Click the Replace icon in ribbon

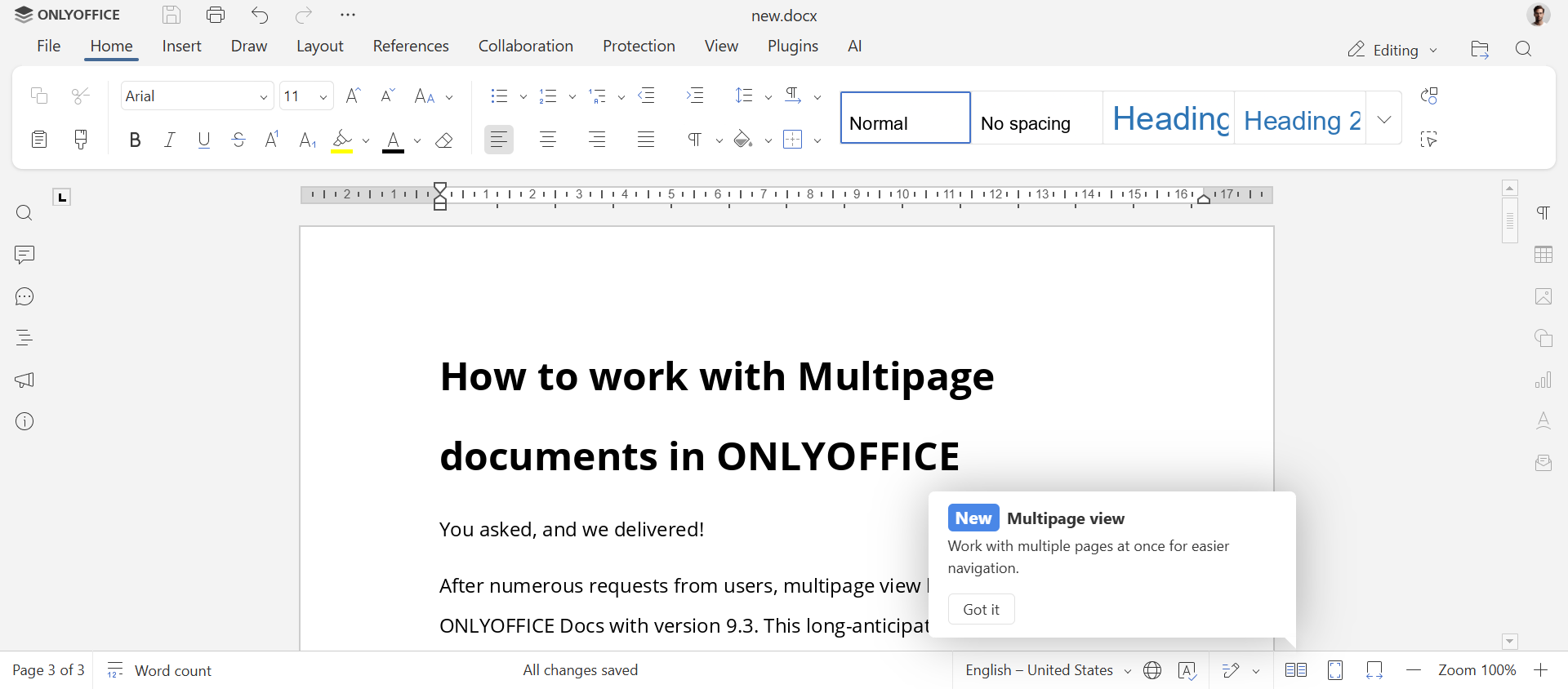click(x=1428, y=96)
